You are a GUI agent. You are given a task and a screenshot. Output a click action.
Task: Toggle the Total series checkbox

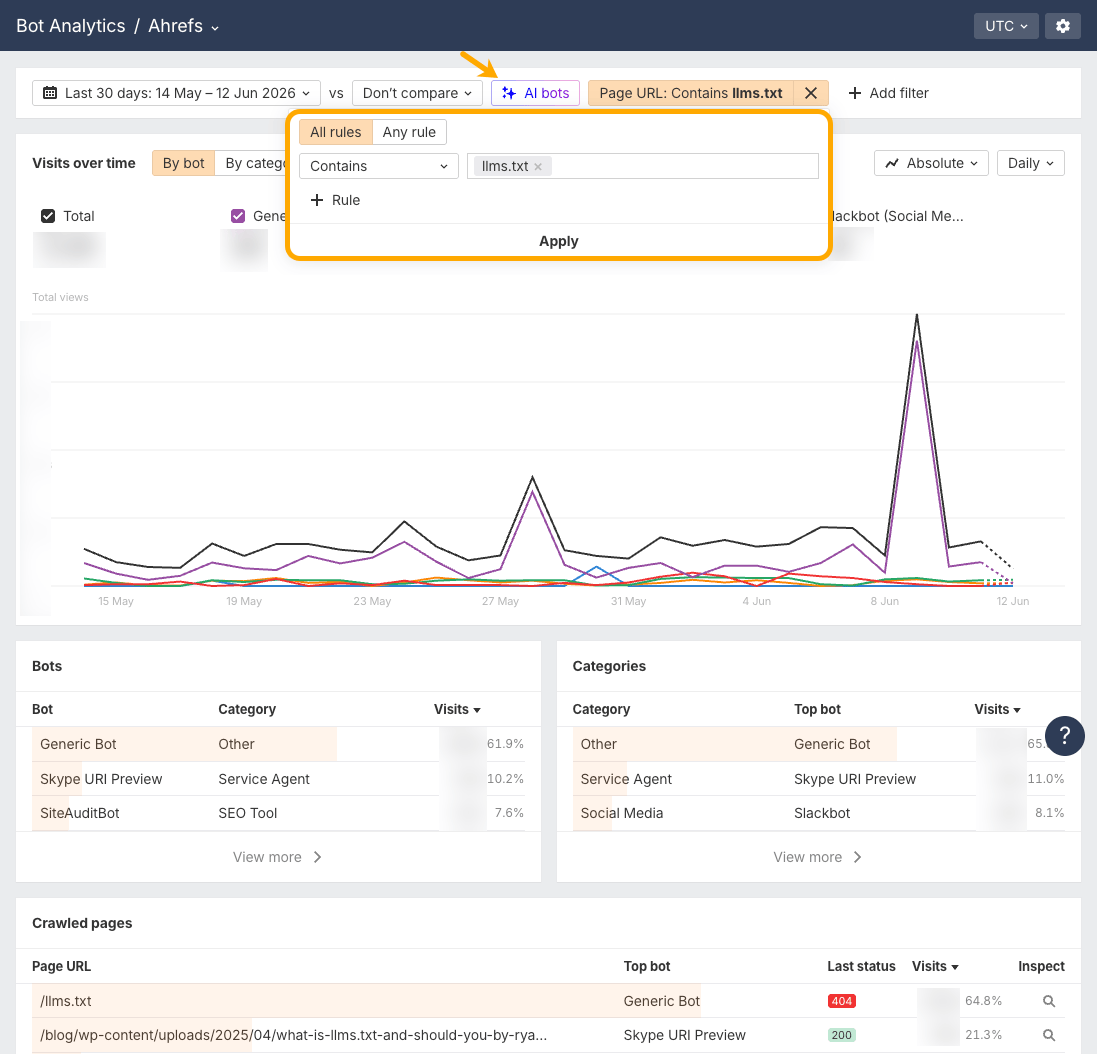pos(48,216)
